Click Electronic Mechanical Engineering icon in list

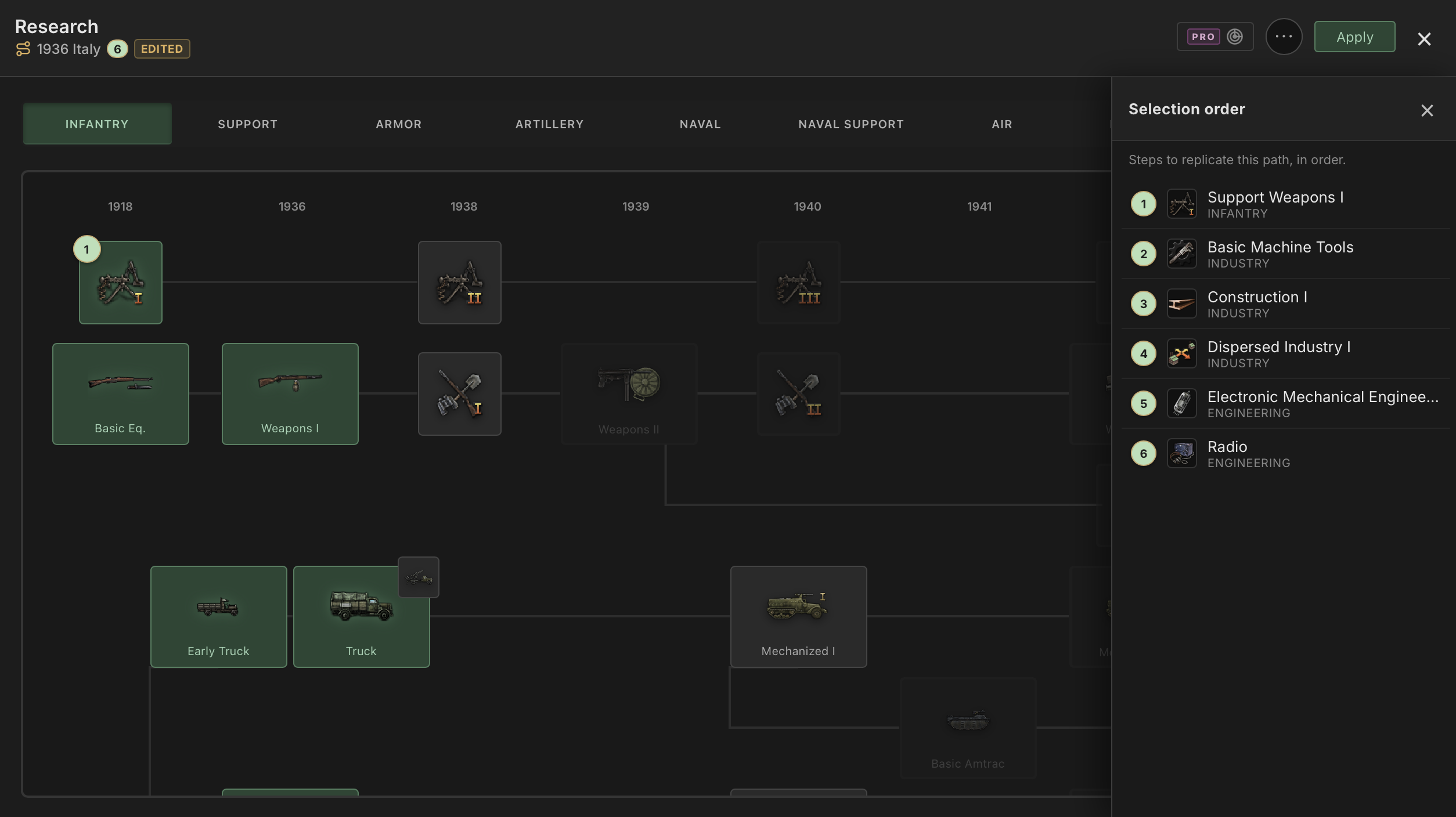point(1182,404)
